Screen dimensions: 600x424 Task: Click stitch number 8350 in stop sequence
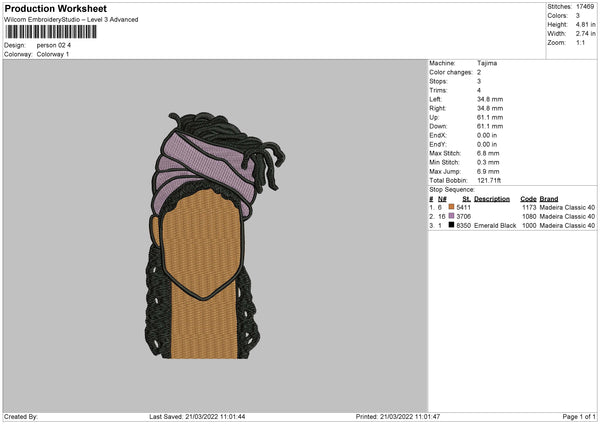(463, 226)
